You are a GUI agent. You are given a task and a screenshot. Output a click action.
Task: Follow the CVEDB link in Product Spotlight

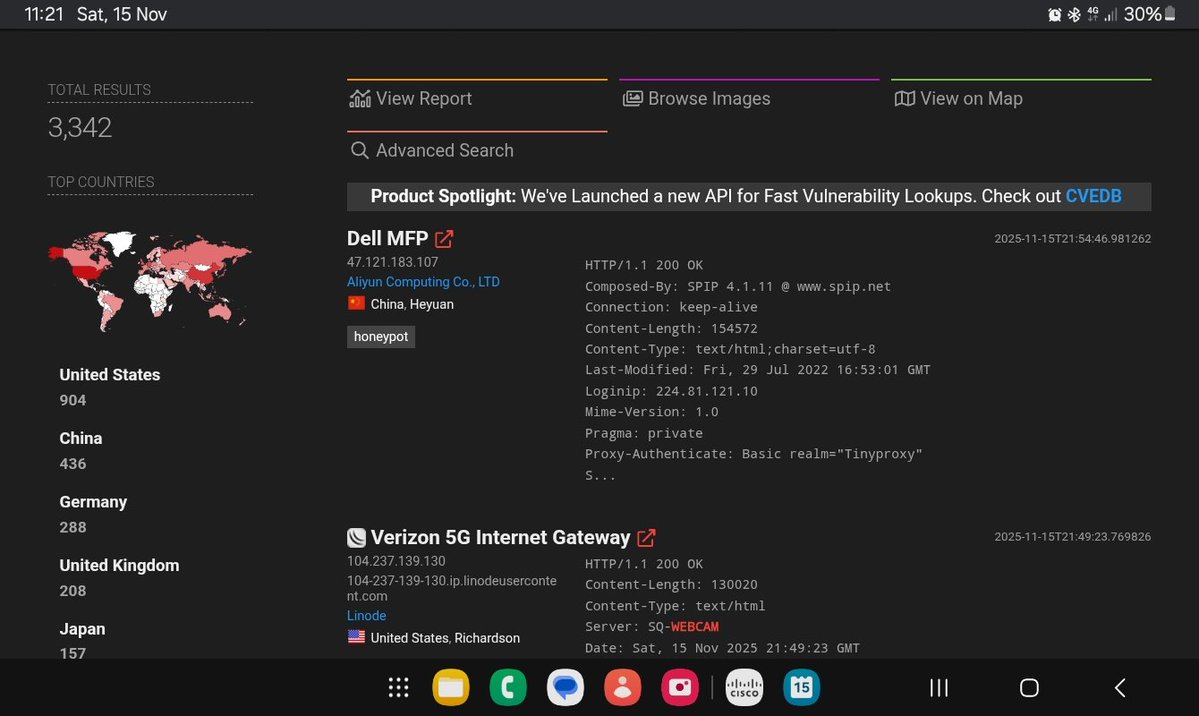tap(1093, 196)
